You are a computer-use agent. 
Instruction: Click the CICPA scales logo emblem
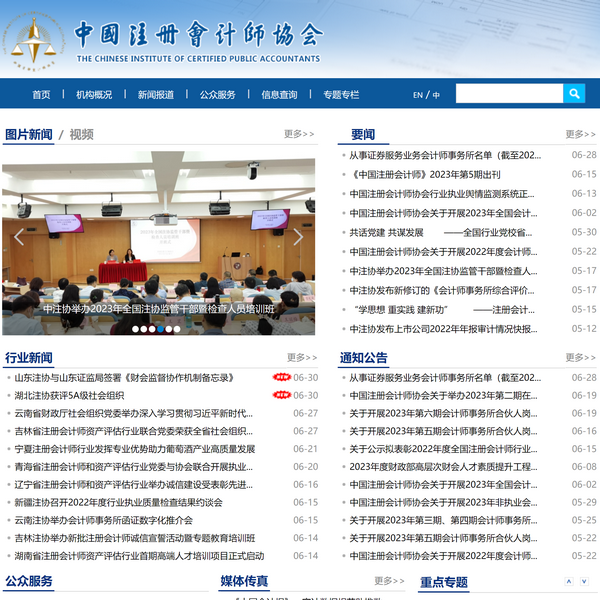click(x=35, y=42)
